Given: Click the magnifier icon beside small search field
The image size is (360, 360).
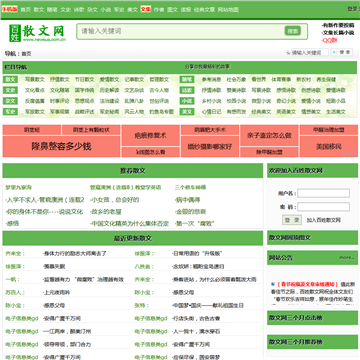Looking at the screenshot, I should pos(288,53).
